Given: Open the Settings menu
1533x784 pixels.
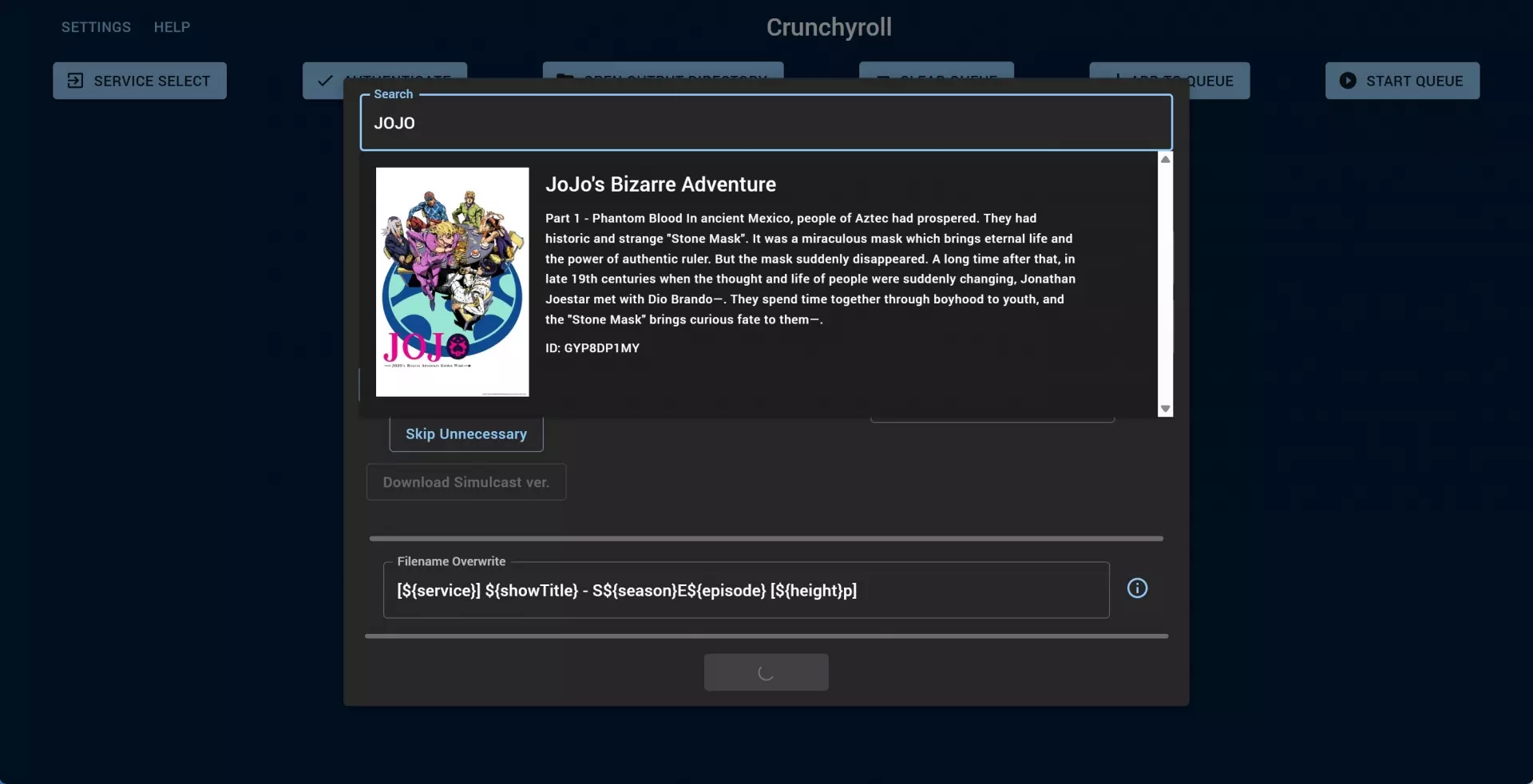Looking at the screenshot, I should tap(96, 27).
